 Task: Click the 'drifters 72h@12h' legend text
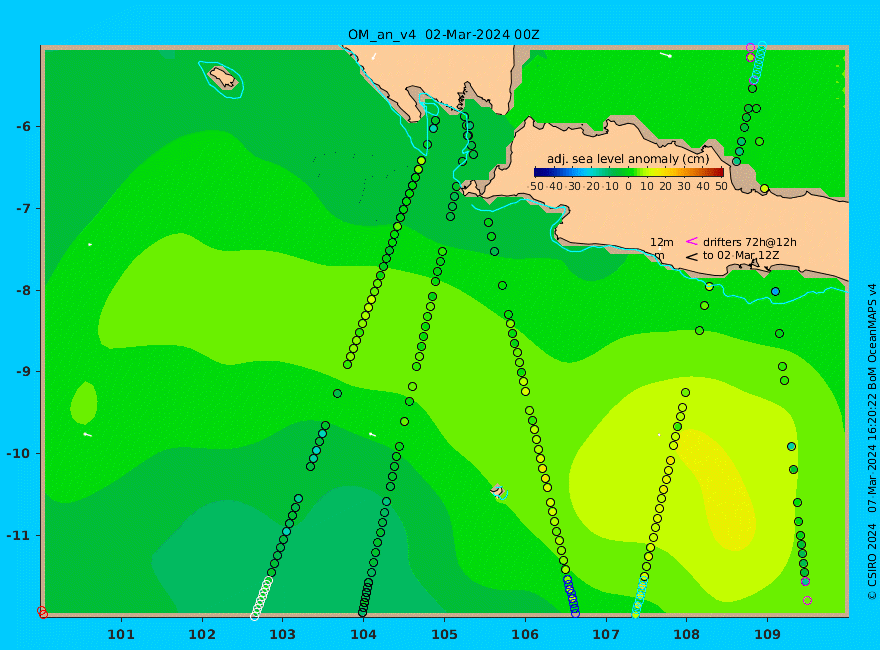(x=749, y=242)
